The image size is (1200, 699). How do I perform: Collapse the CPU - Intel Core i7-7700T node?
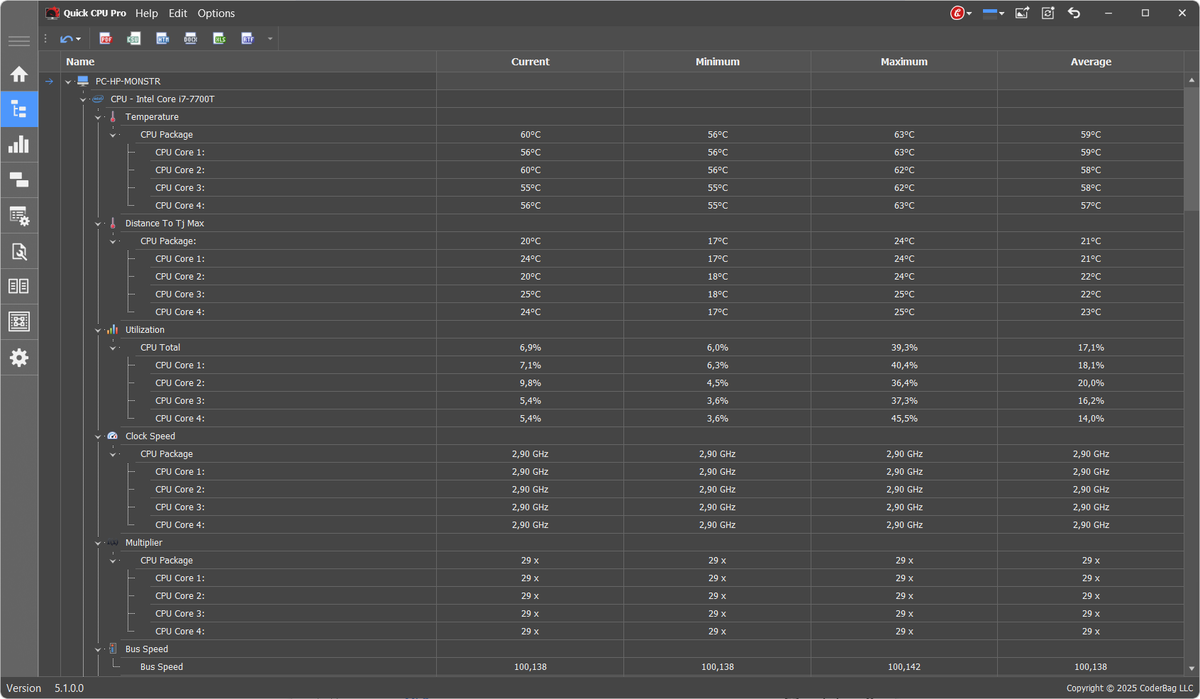coord(83,100)
